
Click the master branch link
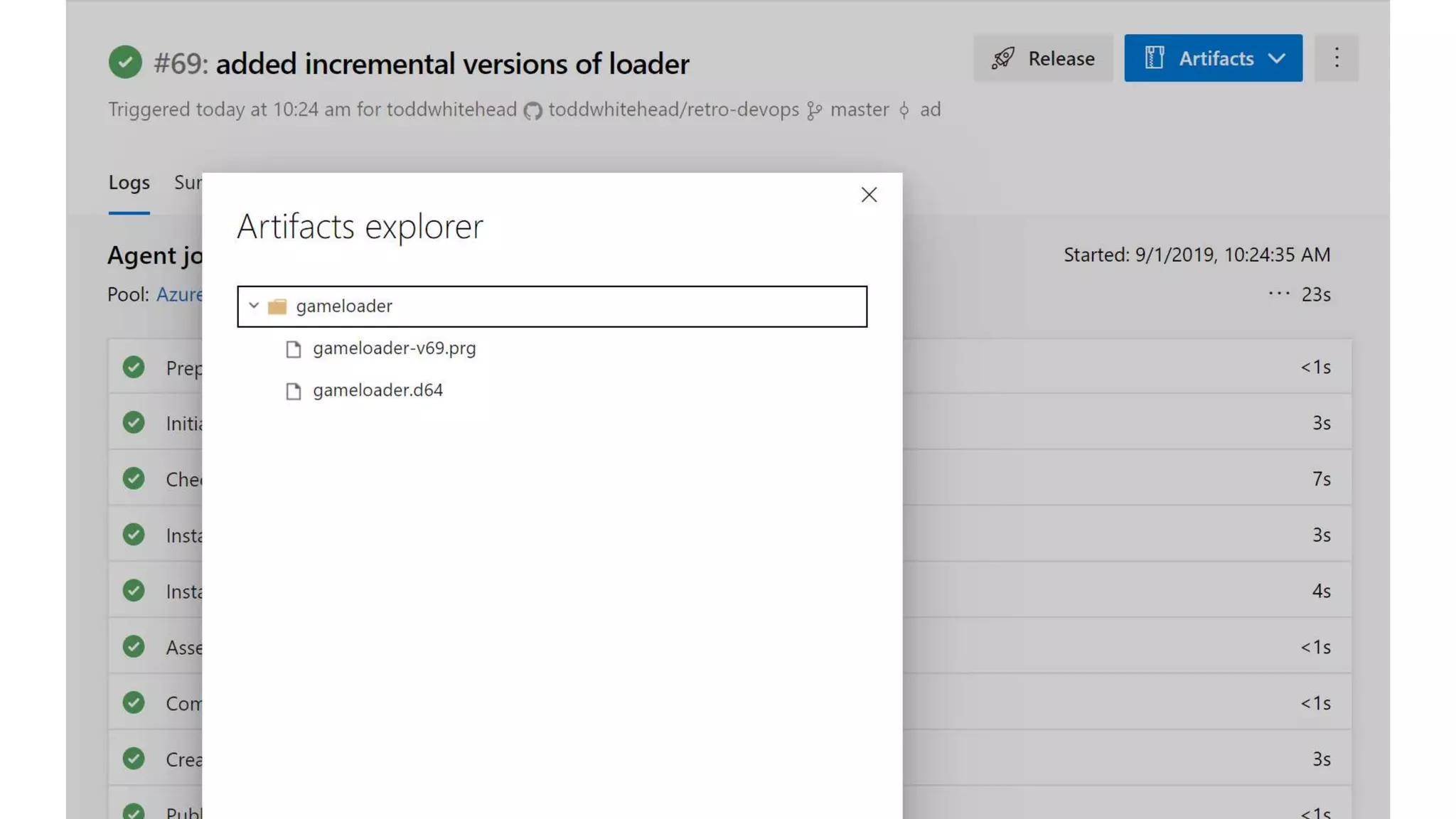coord(859,109)
